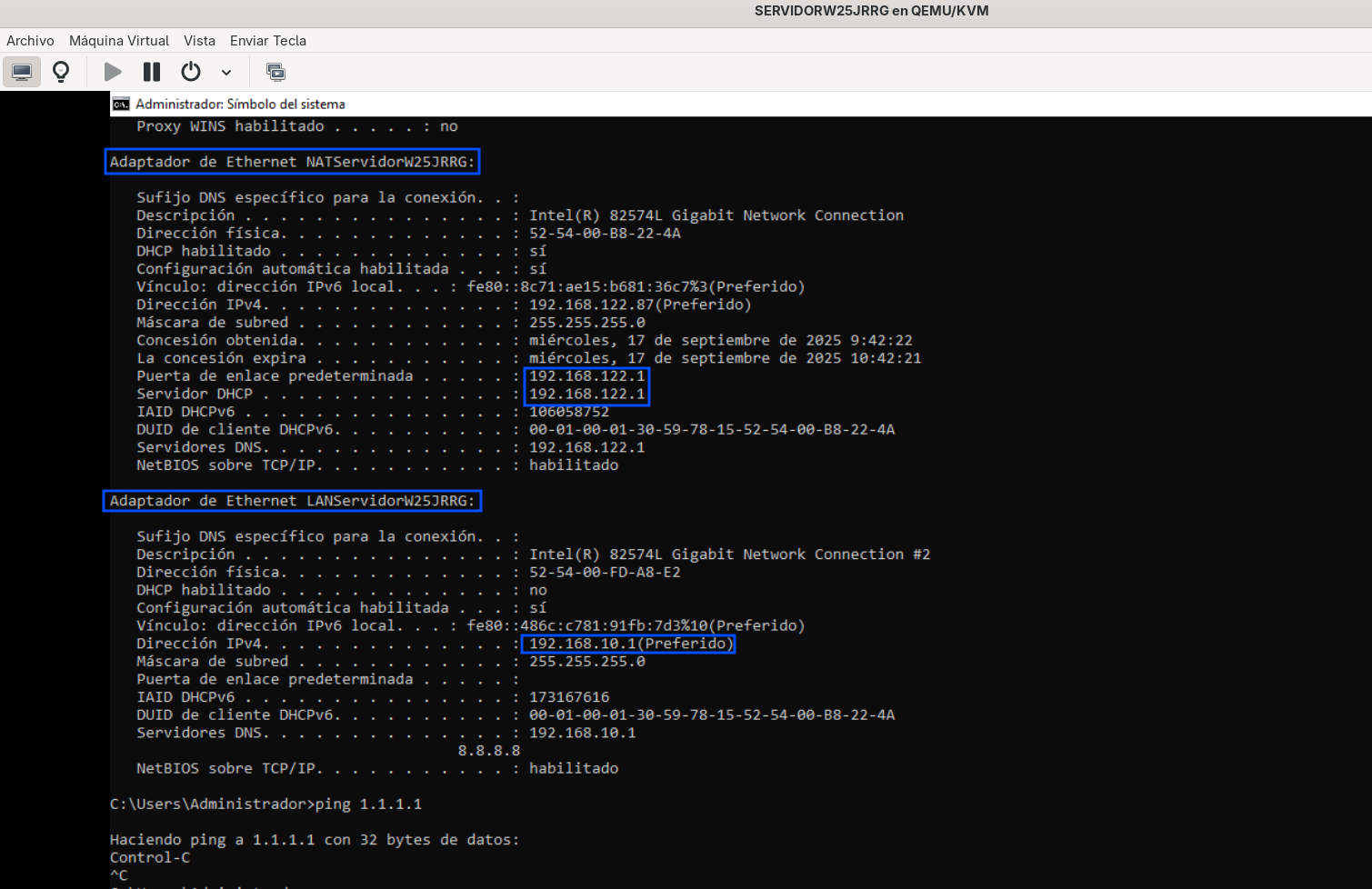The height and width of the screenshot is (889, 1372).
Task: Click the physical address 52-54-00-FD-A8-E2
Action: click(605, 572)
